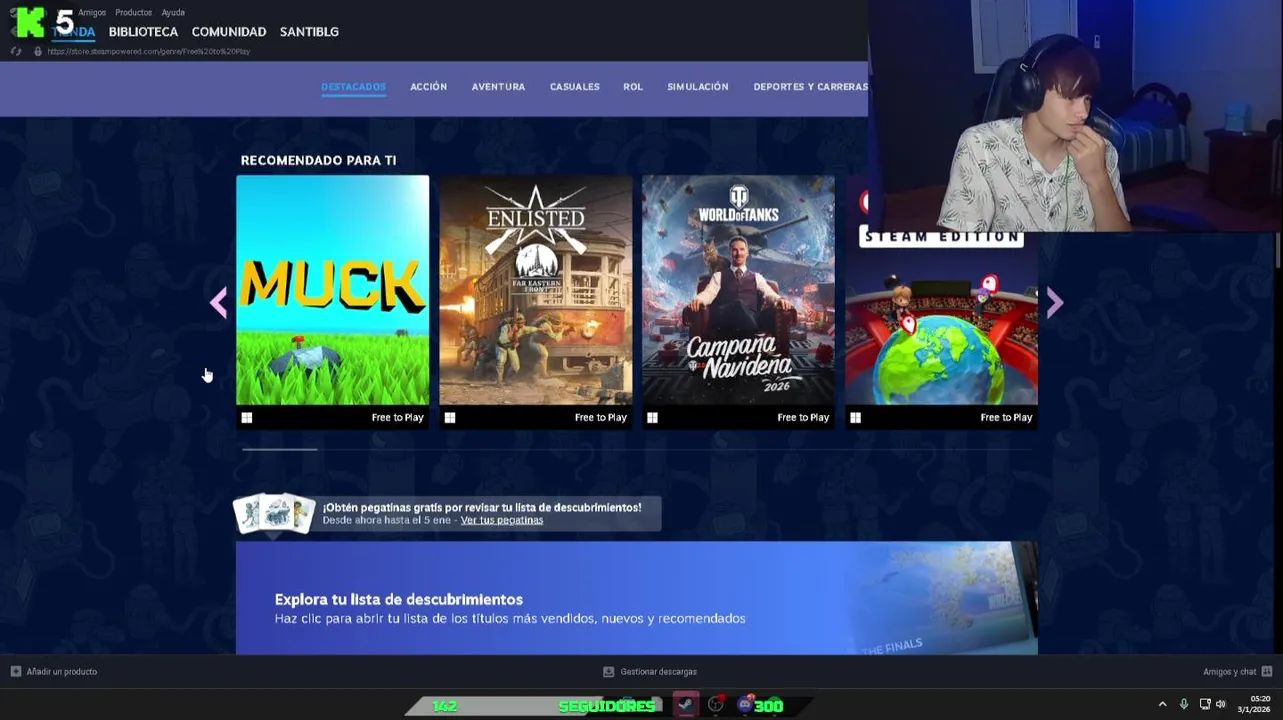
Task: Click the volume speaker icon in the tray
Action: (1221, 705)
